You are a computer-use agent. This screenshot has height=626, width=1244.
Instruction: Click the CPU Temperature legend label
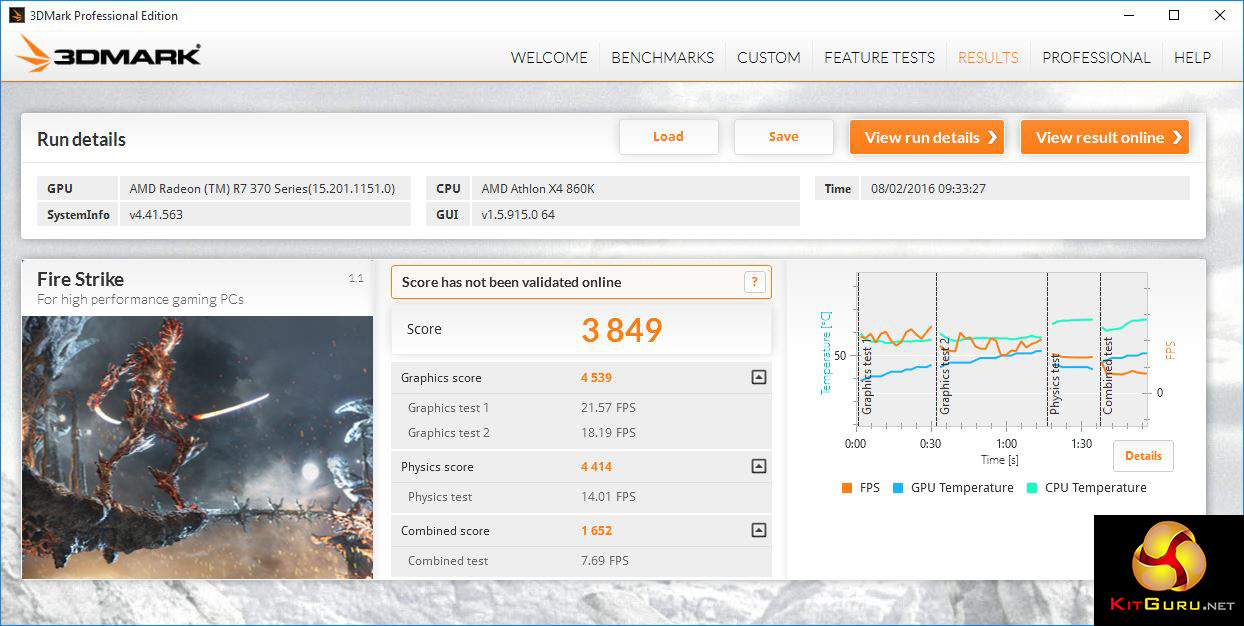click(1096, 488)
